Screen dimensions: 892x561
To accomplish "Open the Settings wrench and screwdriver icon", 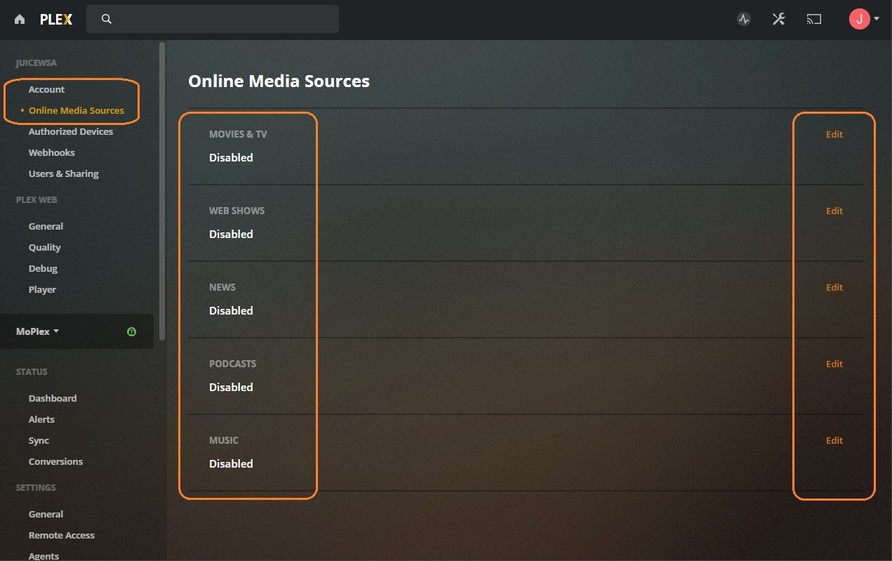I will (x=779, y=19).
